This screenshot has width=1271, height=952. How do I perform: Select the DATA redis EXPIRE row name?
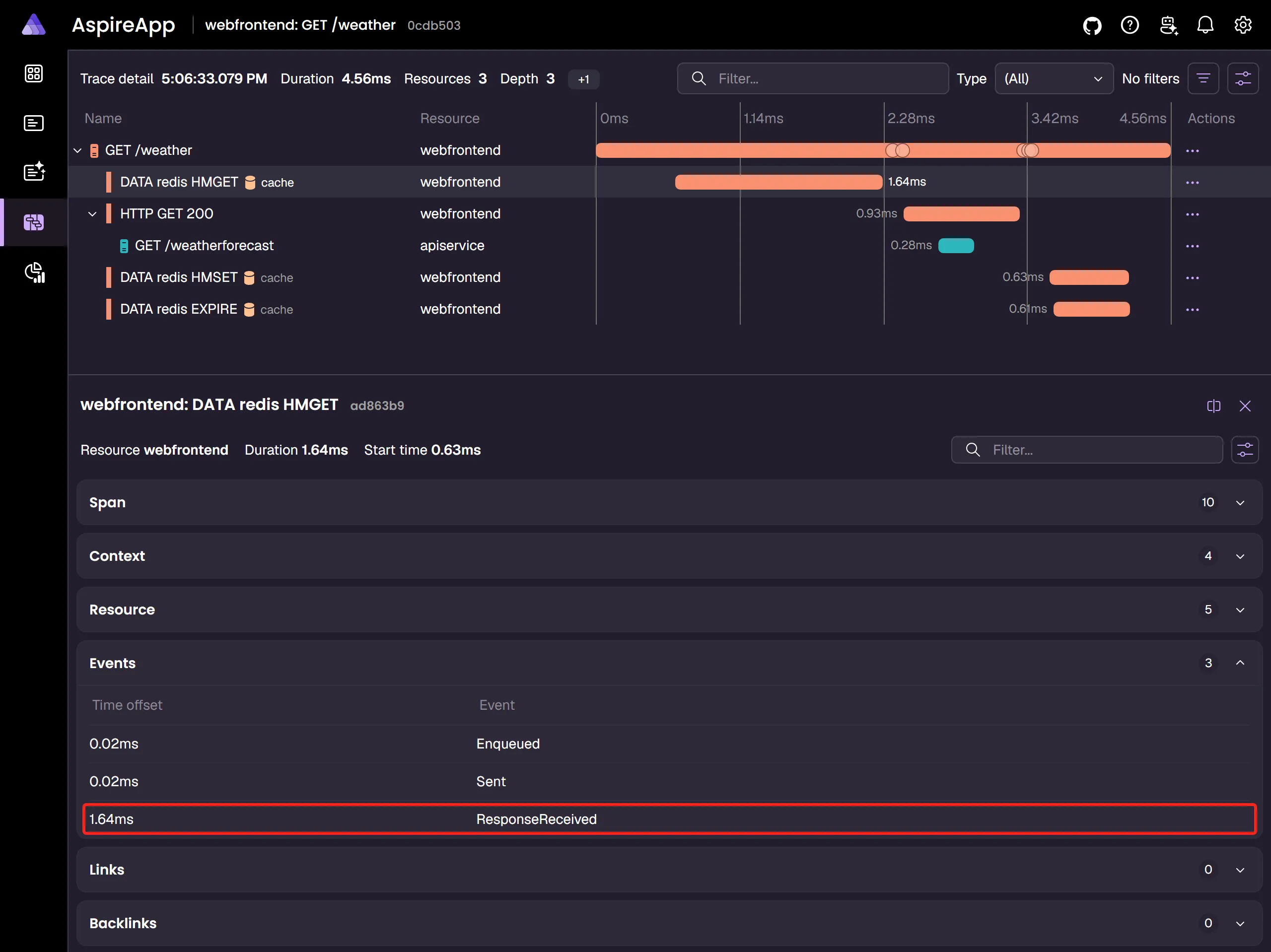tap(179, 309)
